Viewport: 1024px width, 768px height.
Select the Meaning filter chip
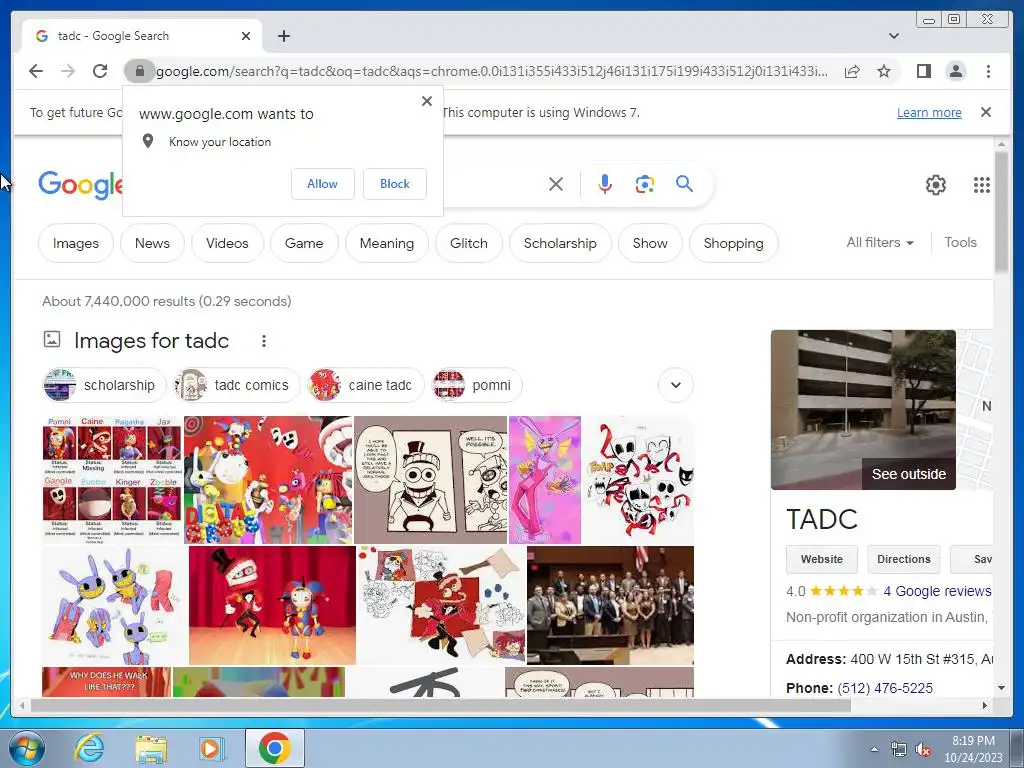point(387,243)
